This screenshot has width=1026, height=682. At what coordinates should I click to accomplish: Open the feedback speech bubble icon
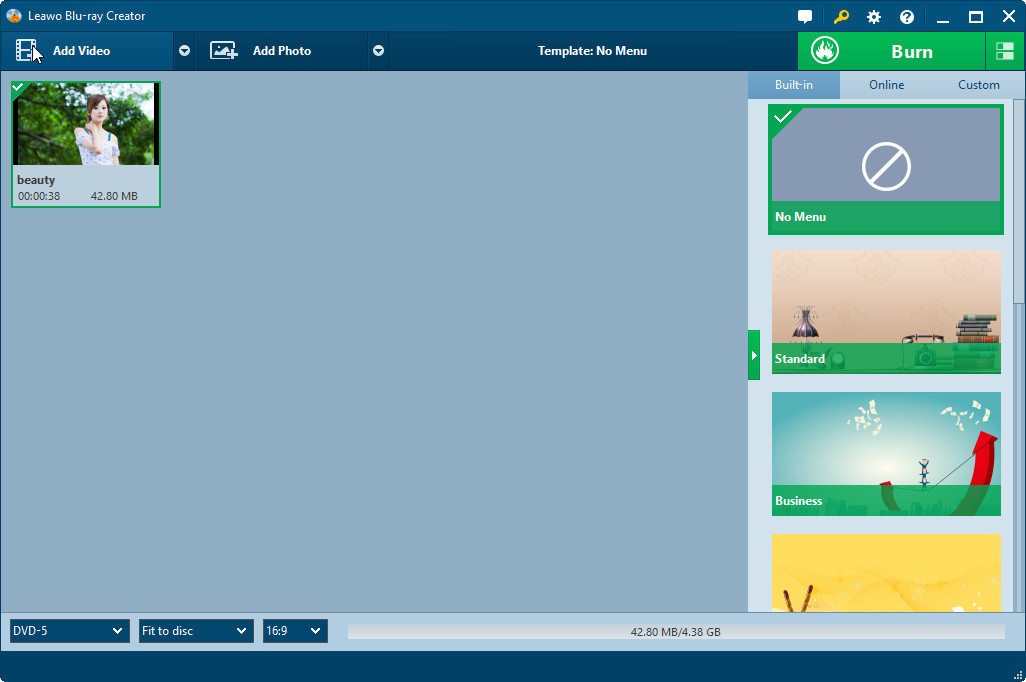(x=805, y=17)
